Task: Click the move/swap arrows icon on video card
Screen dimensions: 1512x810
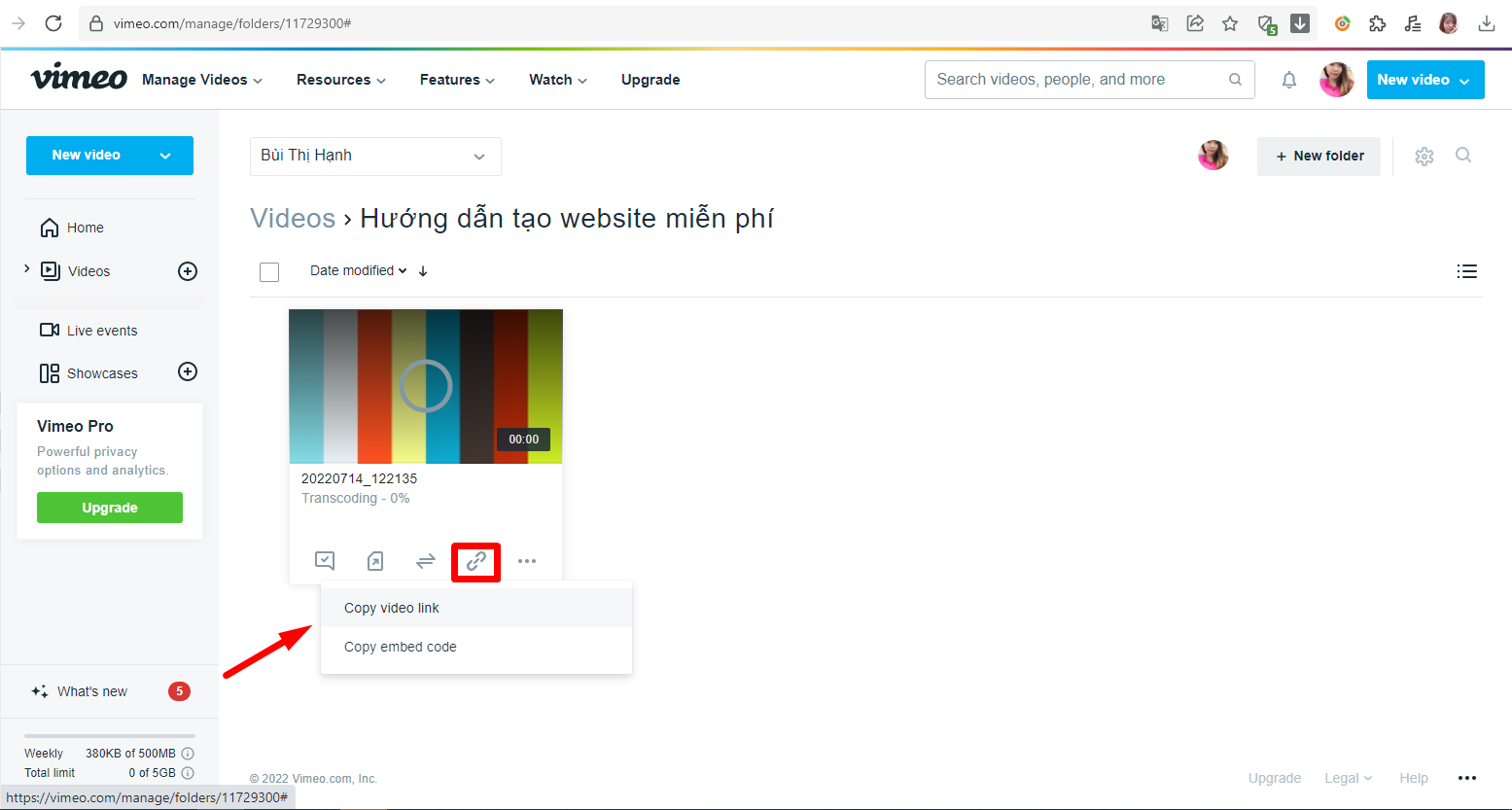Action: pyautogui.click(x=425, y=561)
